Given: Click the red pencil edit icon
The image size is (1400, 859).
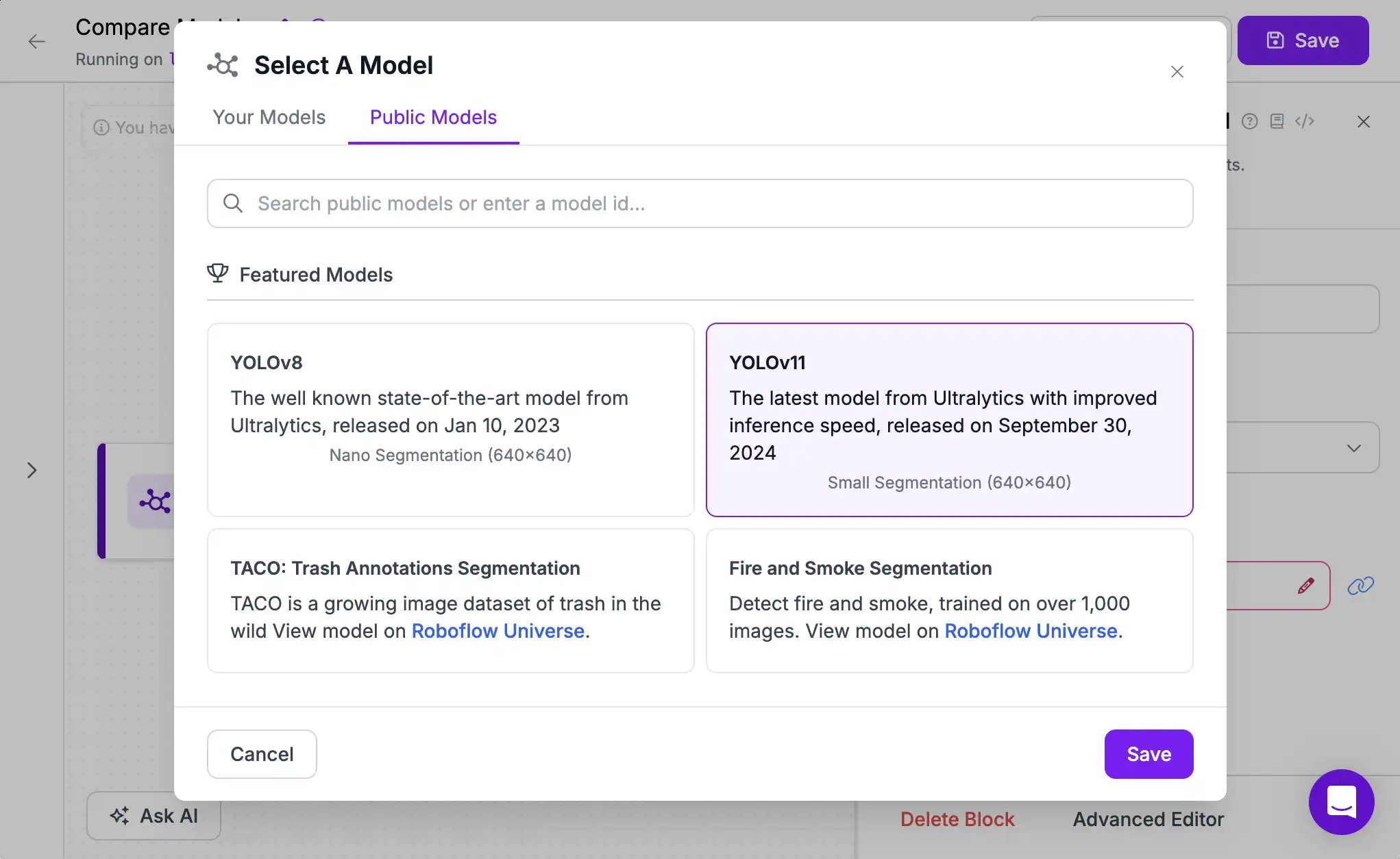Looking at the screenshot, I should tap(1306, 586).
